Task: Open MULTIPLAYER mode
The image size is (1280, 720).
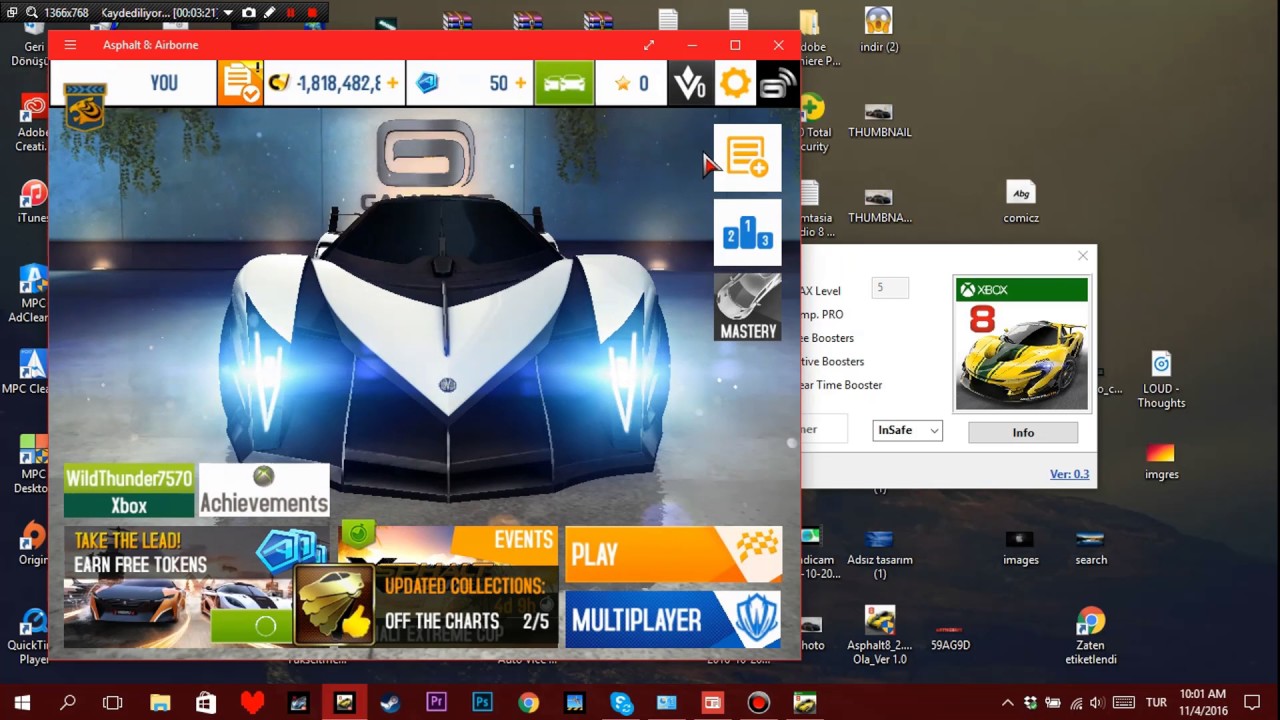Action: (x=673, y=619)
